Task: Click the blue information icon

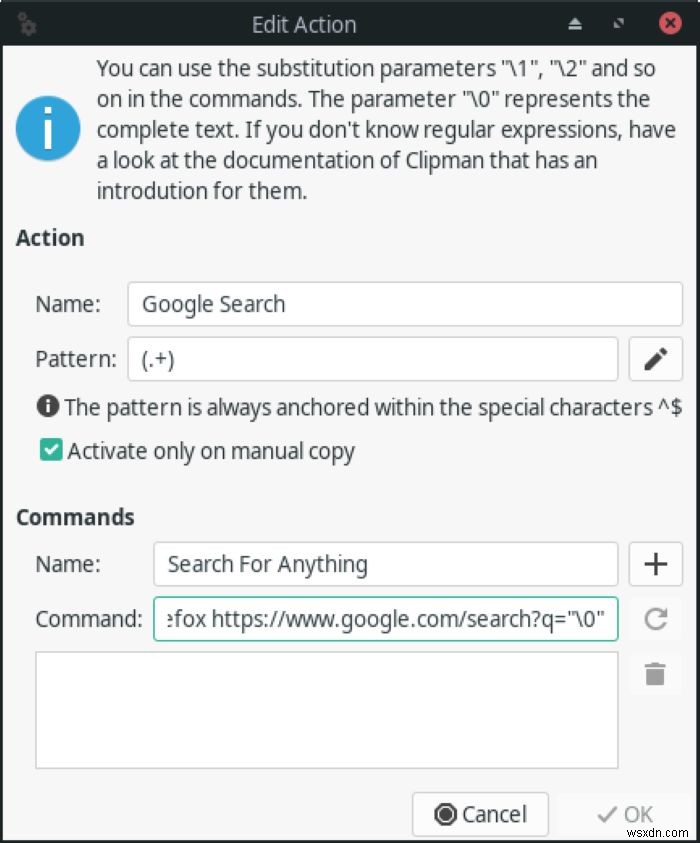Action: 46,128
